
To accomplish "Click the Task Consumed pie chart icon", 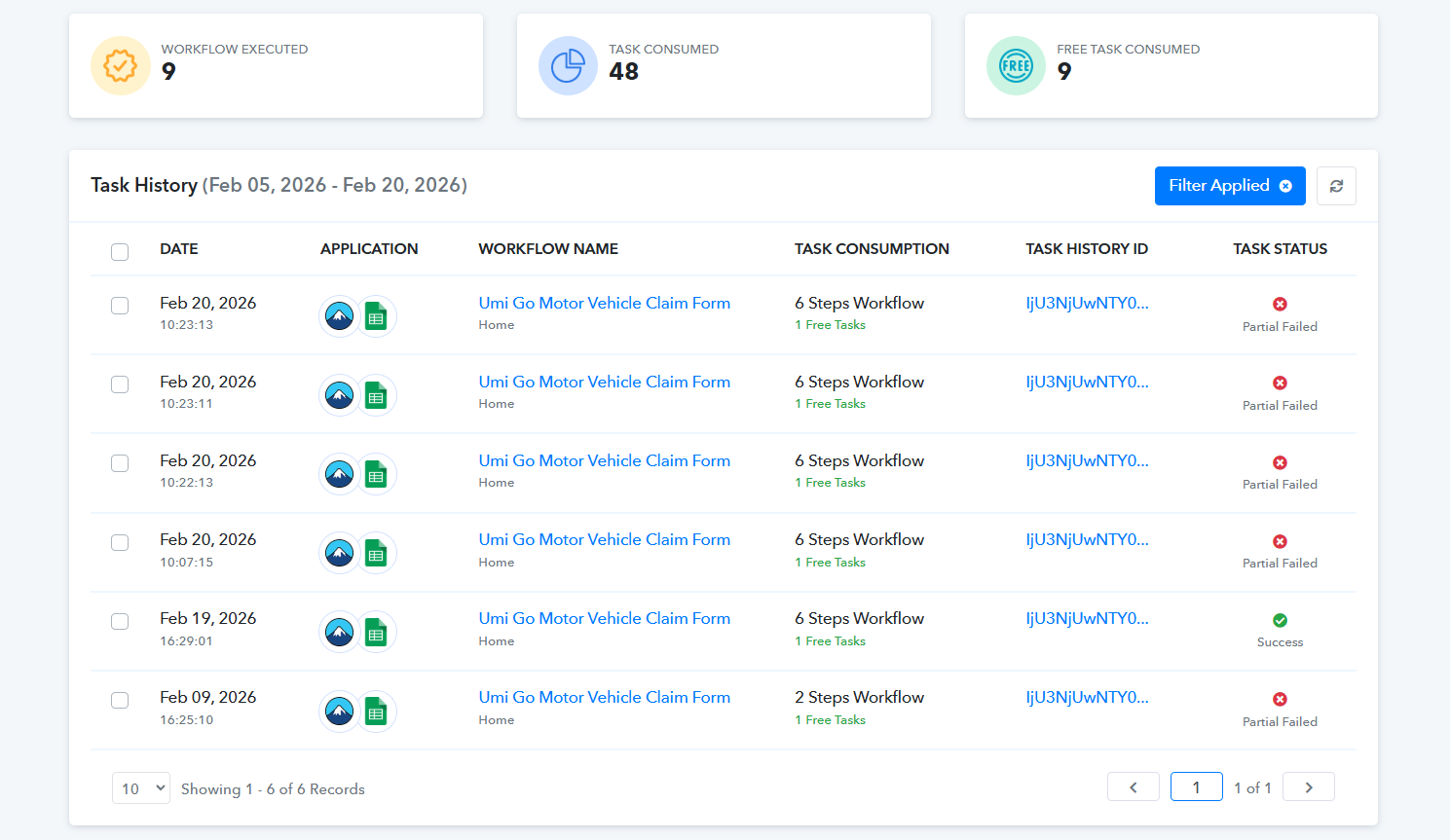I will click(x=568, y=66).
